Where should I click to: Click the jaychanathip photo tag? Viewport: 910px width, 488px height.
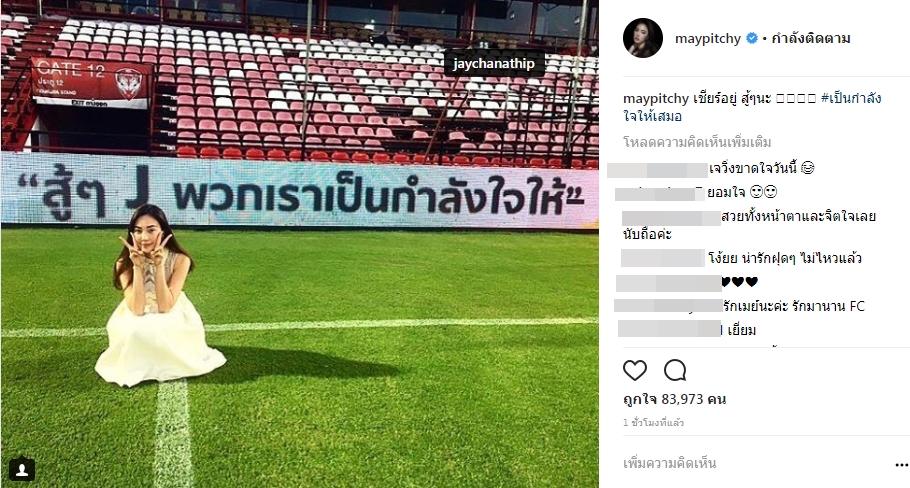[494, 64]
